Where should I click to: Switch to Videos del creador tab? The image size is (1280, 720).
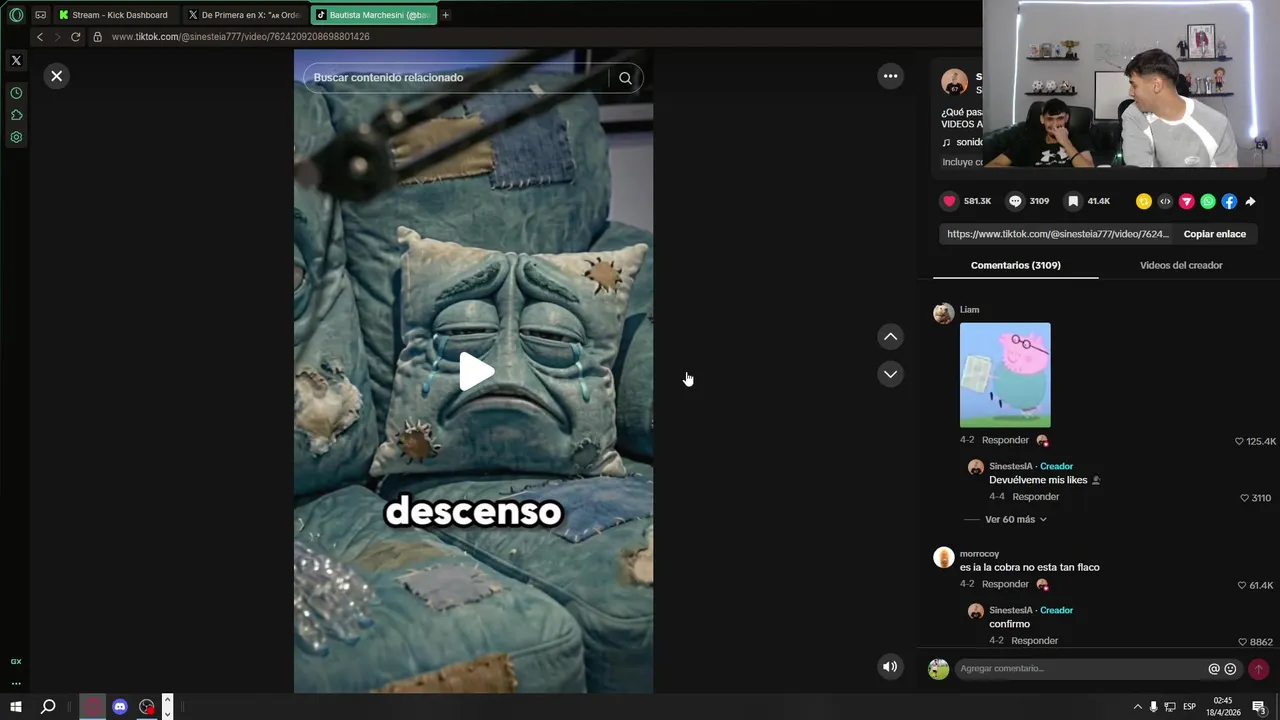(x=1181, y=265)
